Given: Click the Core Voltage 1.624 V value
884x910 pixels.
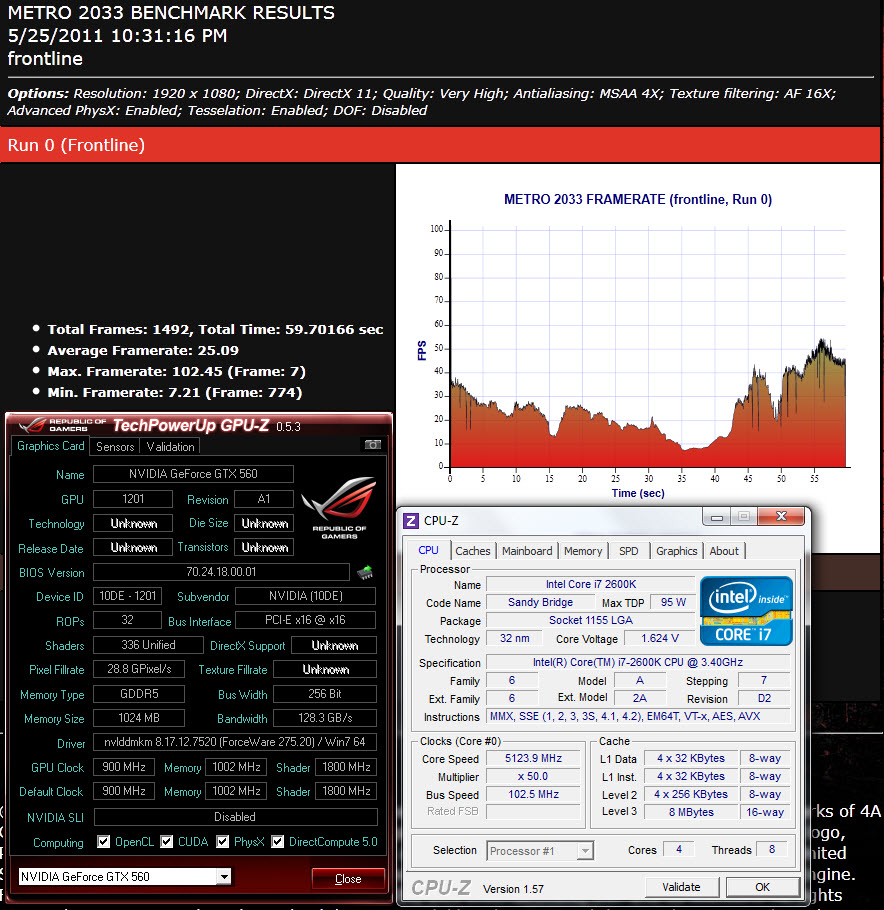Looking at the screenshot, I should 659,638.
